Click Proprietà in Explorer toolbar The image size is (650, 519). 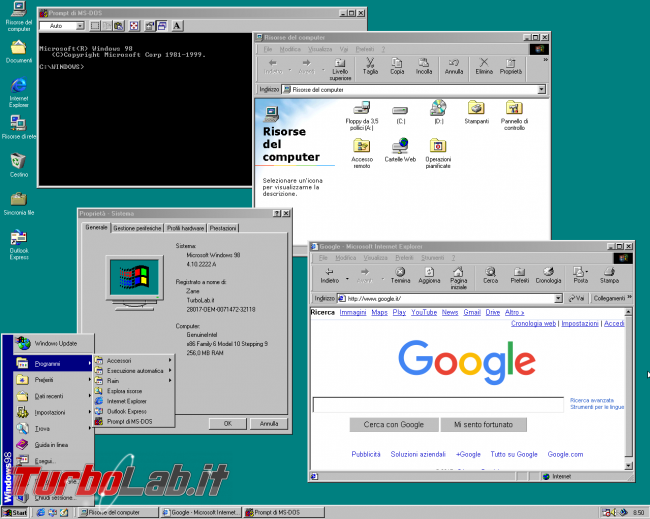tap(511, 66)
